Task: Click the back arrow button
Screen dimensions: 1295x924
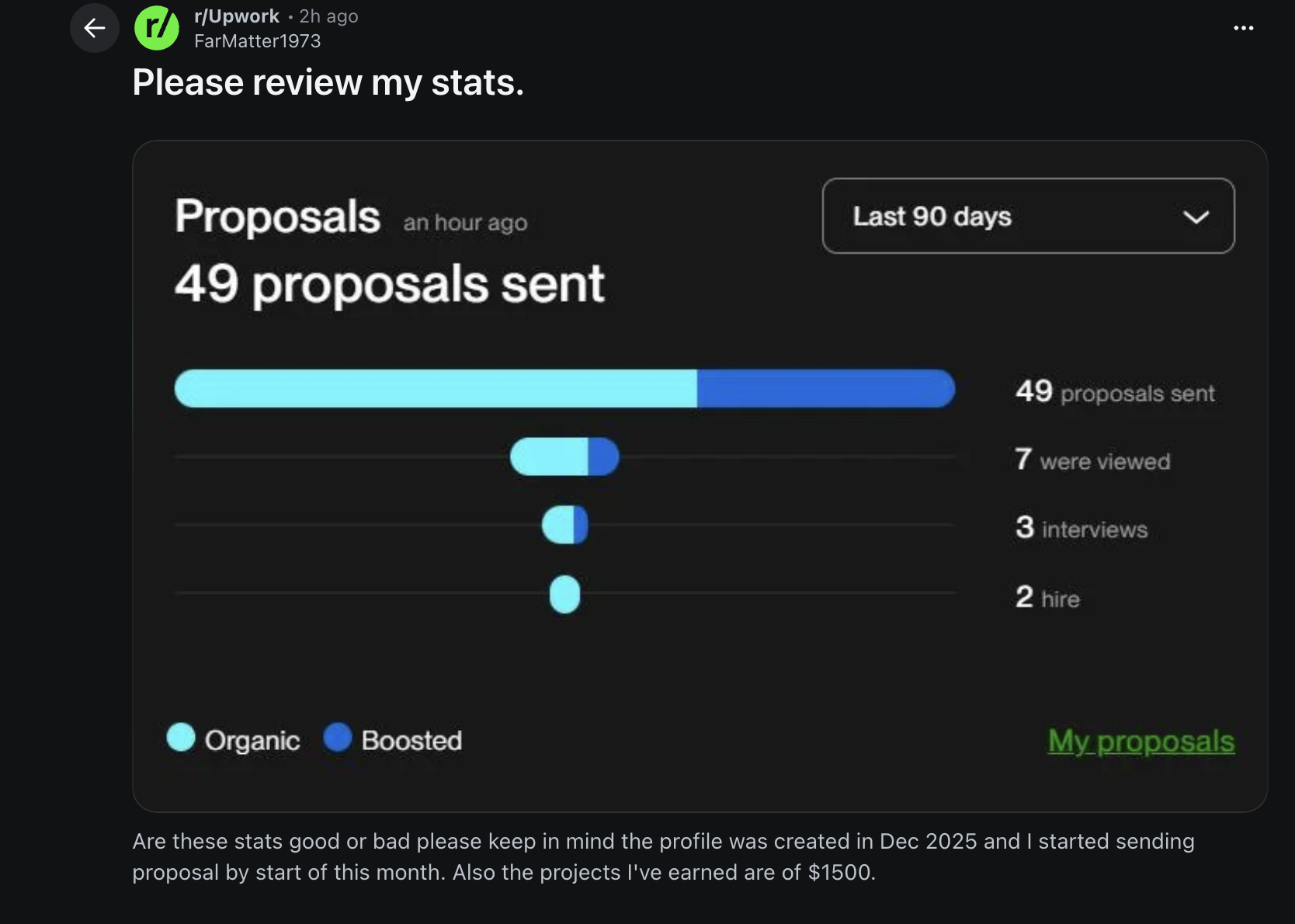Action: tap(94, 28)
